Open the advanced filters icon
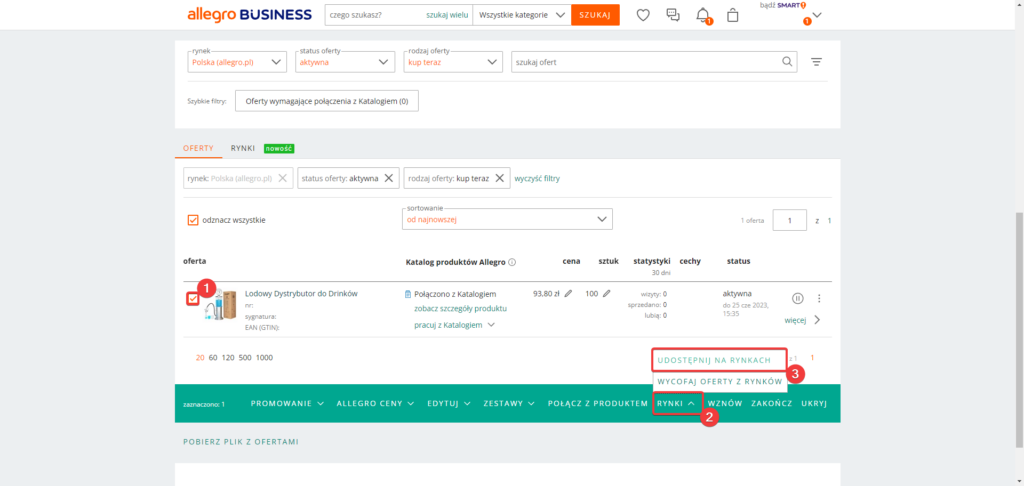1024x486 pixels. pos(816,62)
